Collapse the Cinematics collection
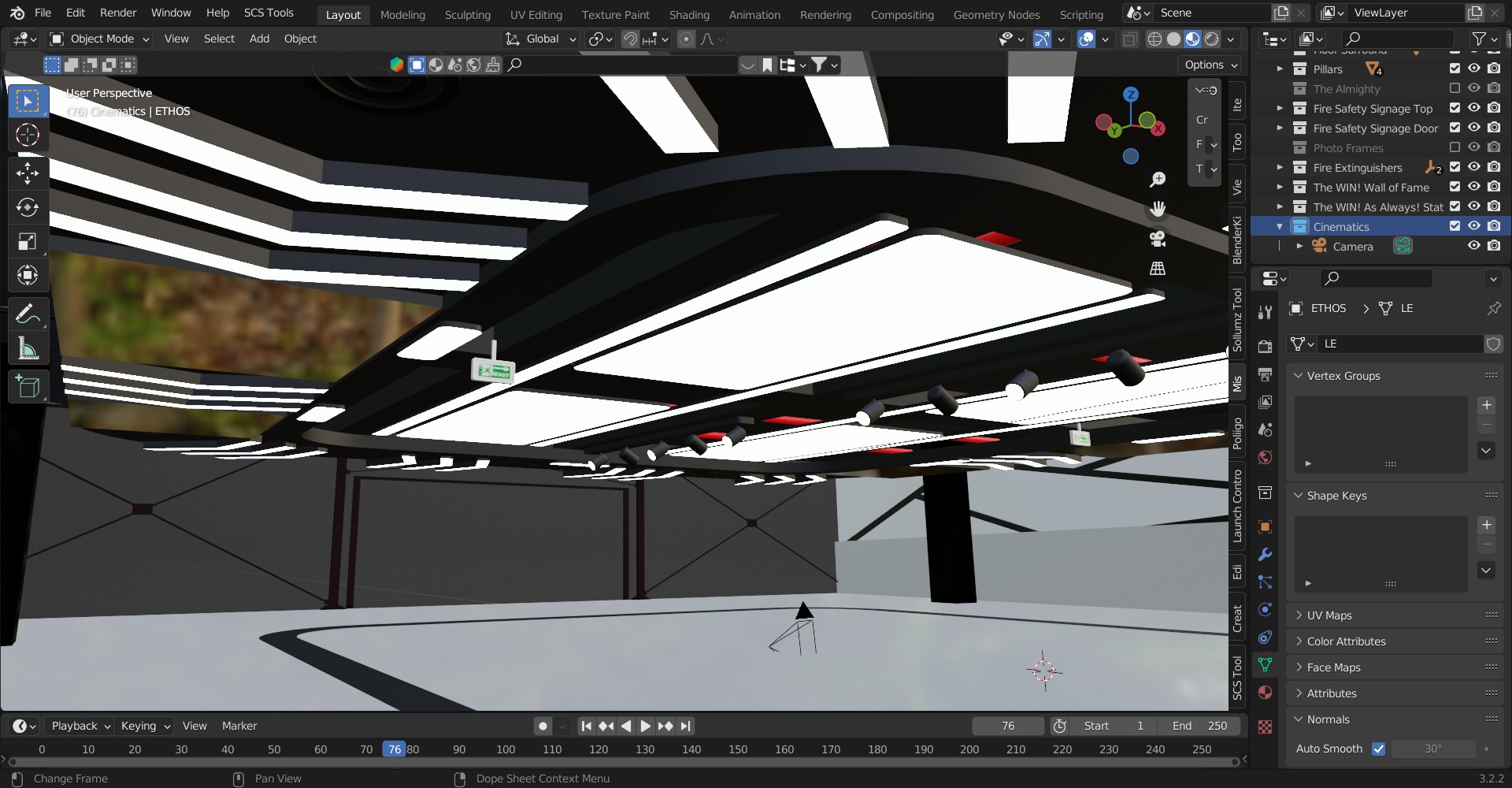The image size is (1512, 788). click(1280, 226)
